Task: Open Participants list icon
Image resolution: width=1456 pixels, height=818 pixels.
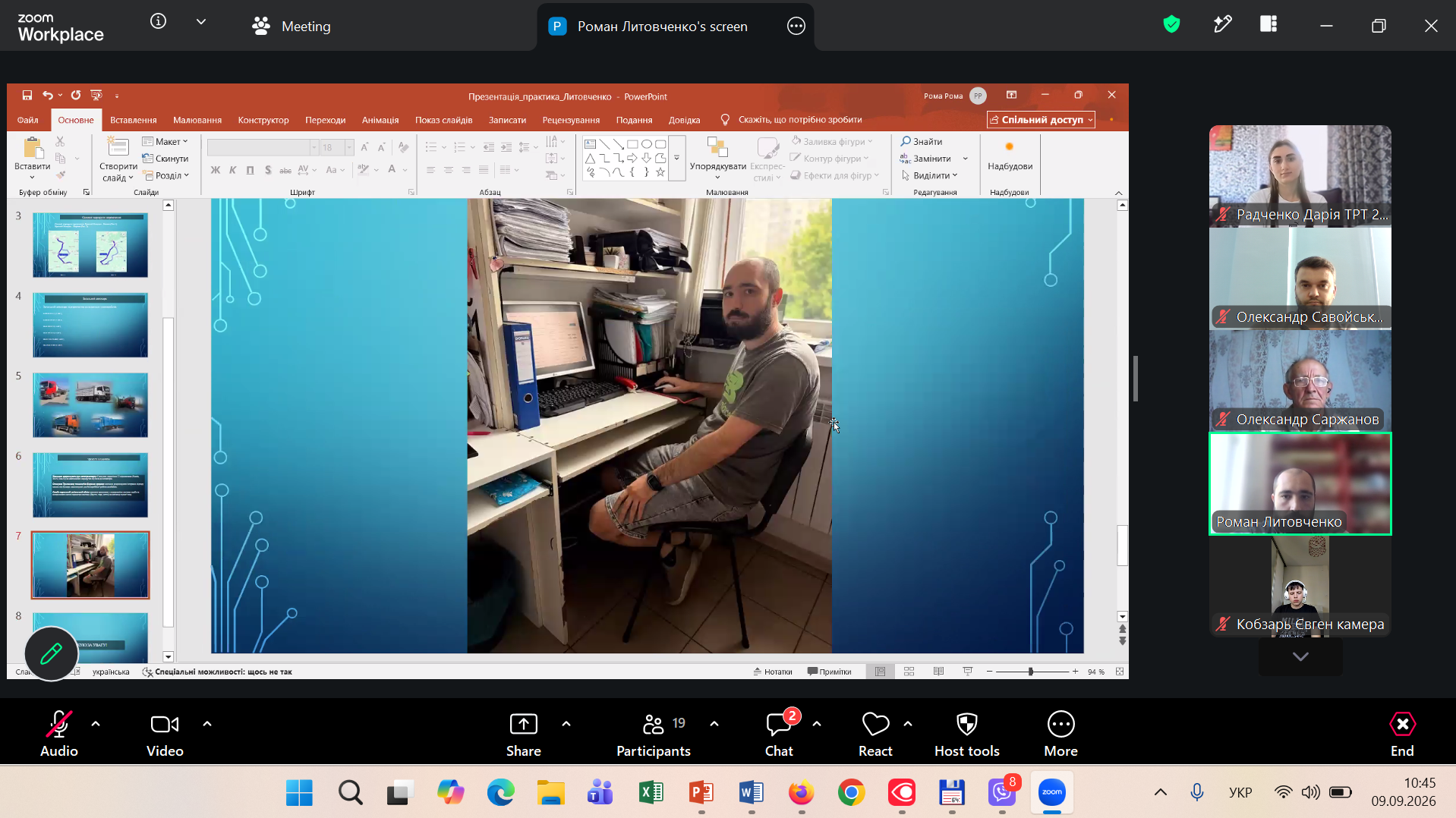Action: tap(653, 724)
